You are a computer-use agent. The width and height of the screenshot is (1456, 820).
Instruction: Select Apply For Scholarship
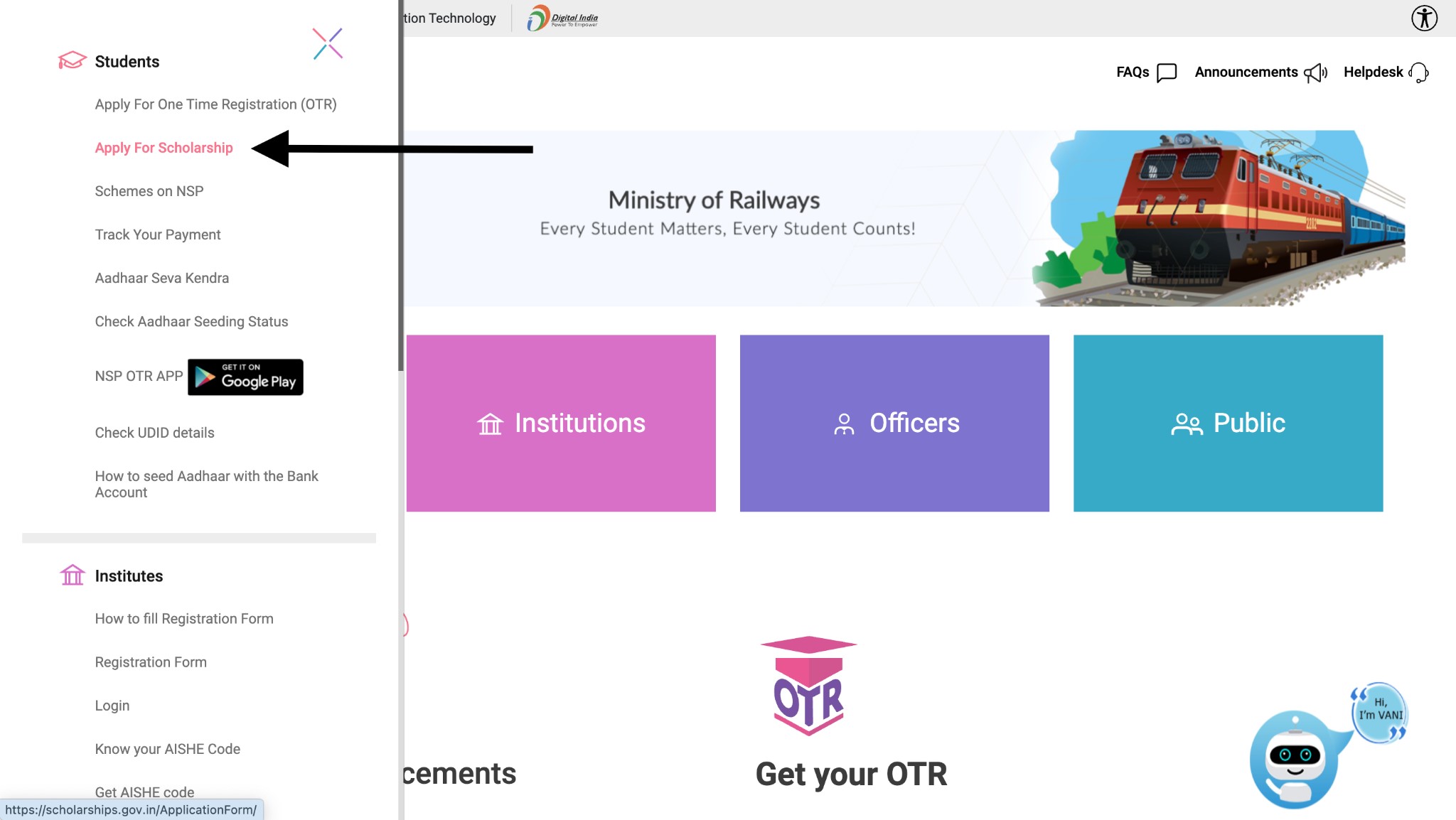164,148
